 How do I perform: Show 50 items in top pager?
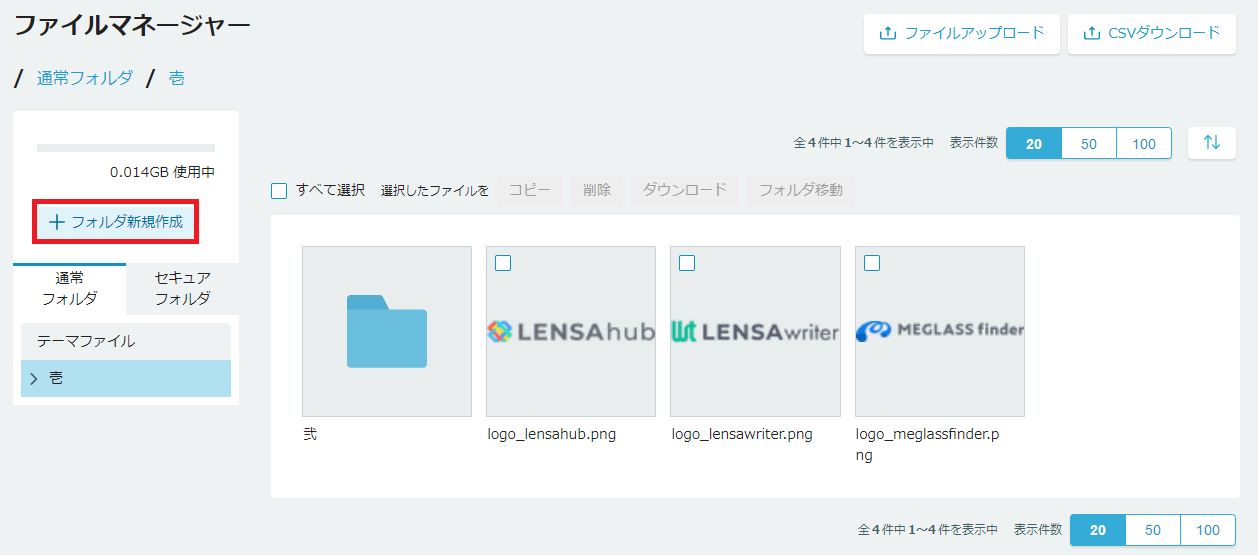[x=1089, y=143]
